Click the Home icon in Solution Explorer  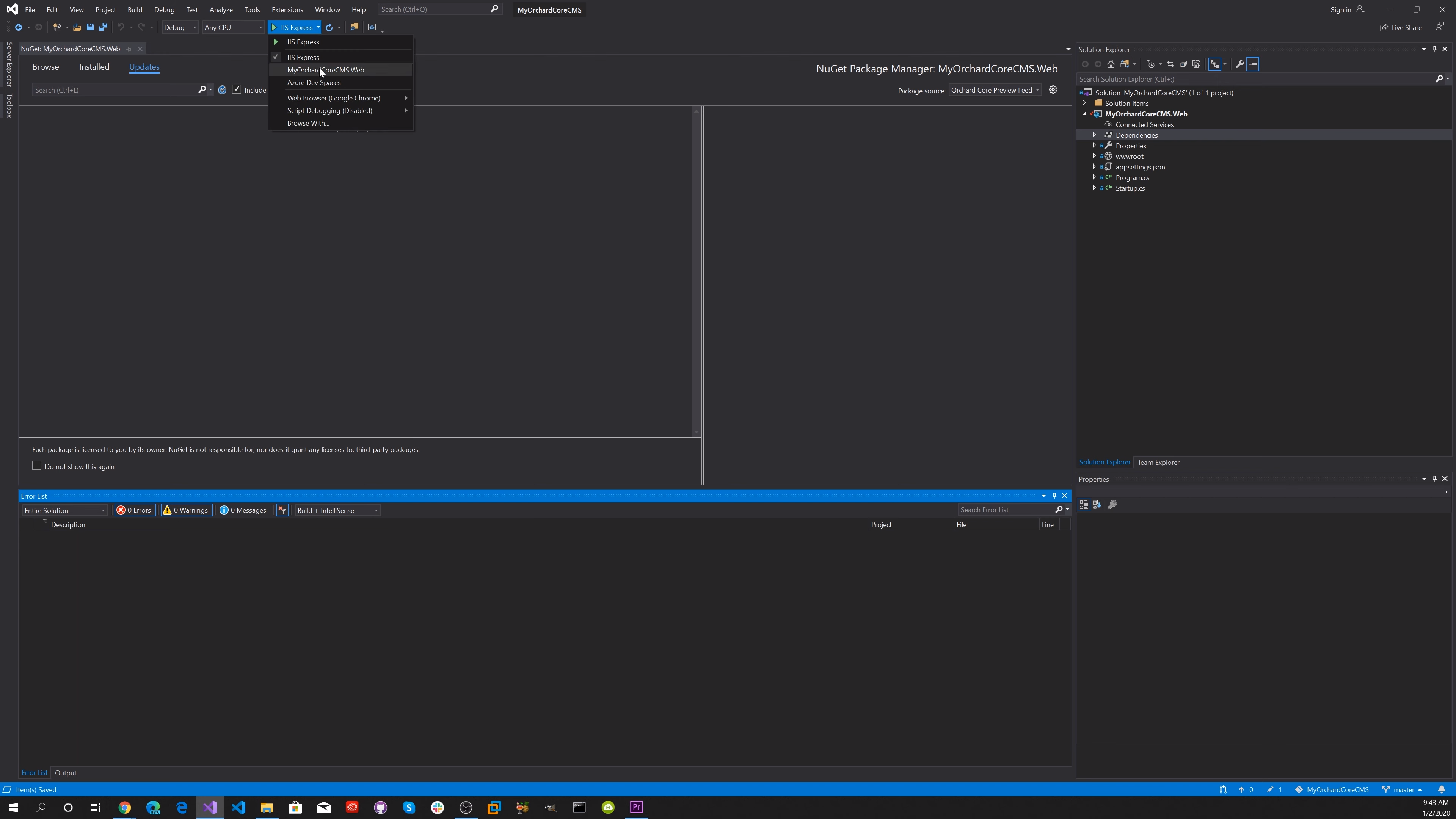(x=1111, y=64)
